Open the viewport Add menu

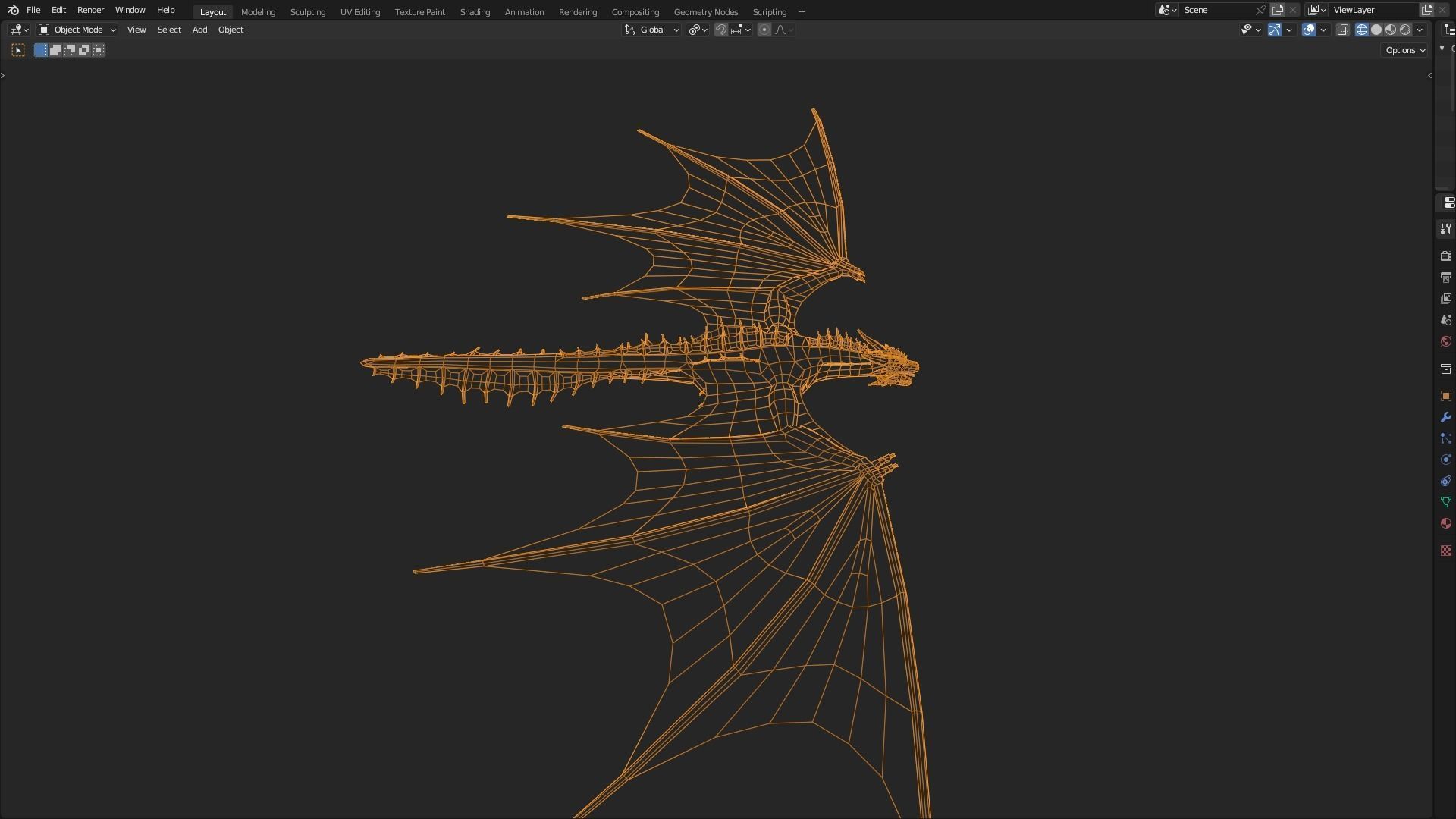199,30
